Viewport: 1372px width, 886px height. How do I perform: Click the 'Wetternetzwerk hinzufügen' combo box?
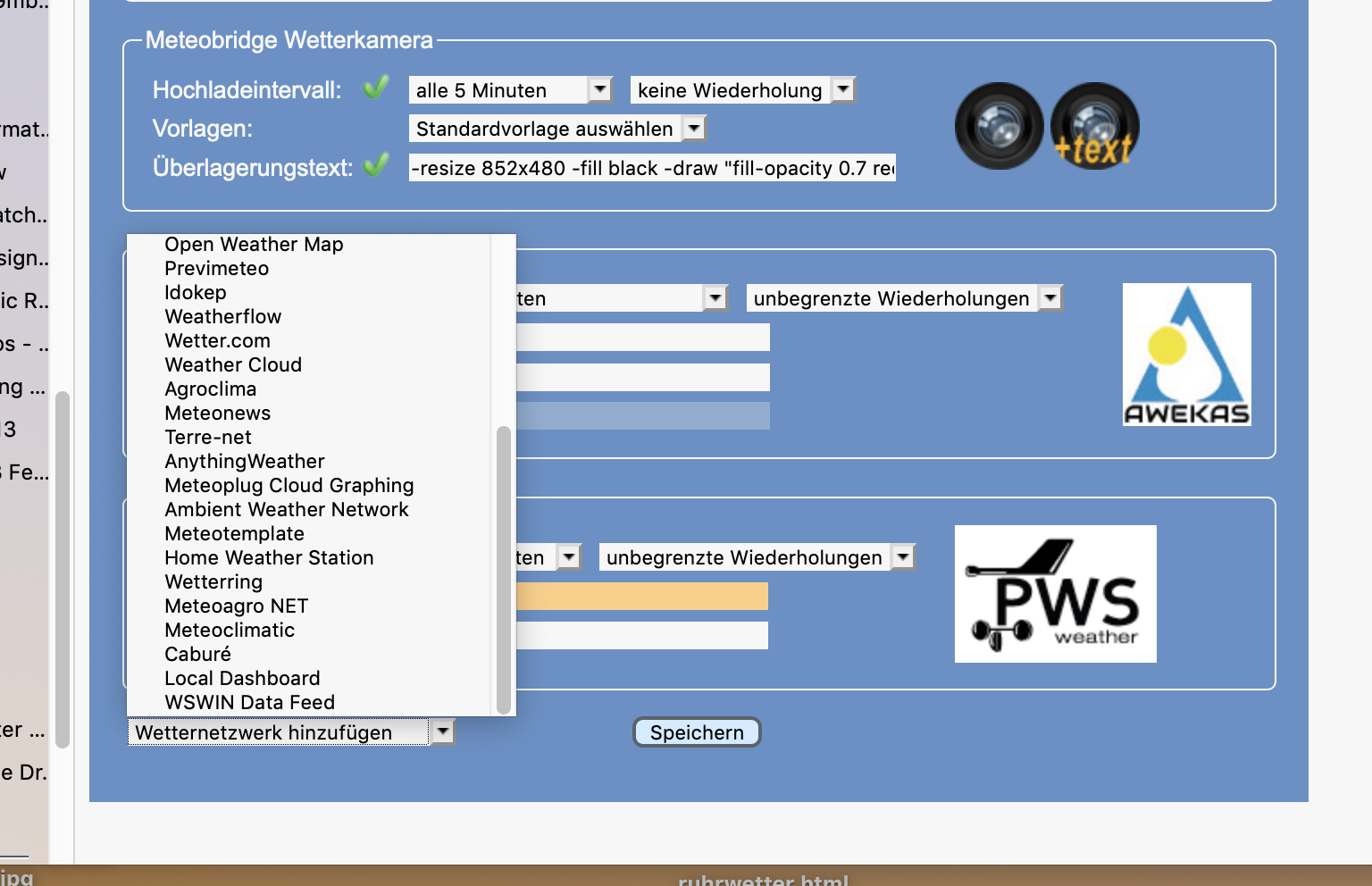[x=291, y=732]
